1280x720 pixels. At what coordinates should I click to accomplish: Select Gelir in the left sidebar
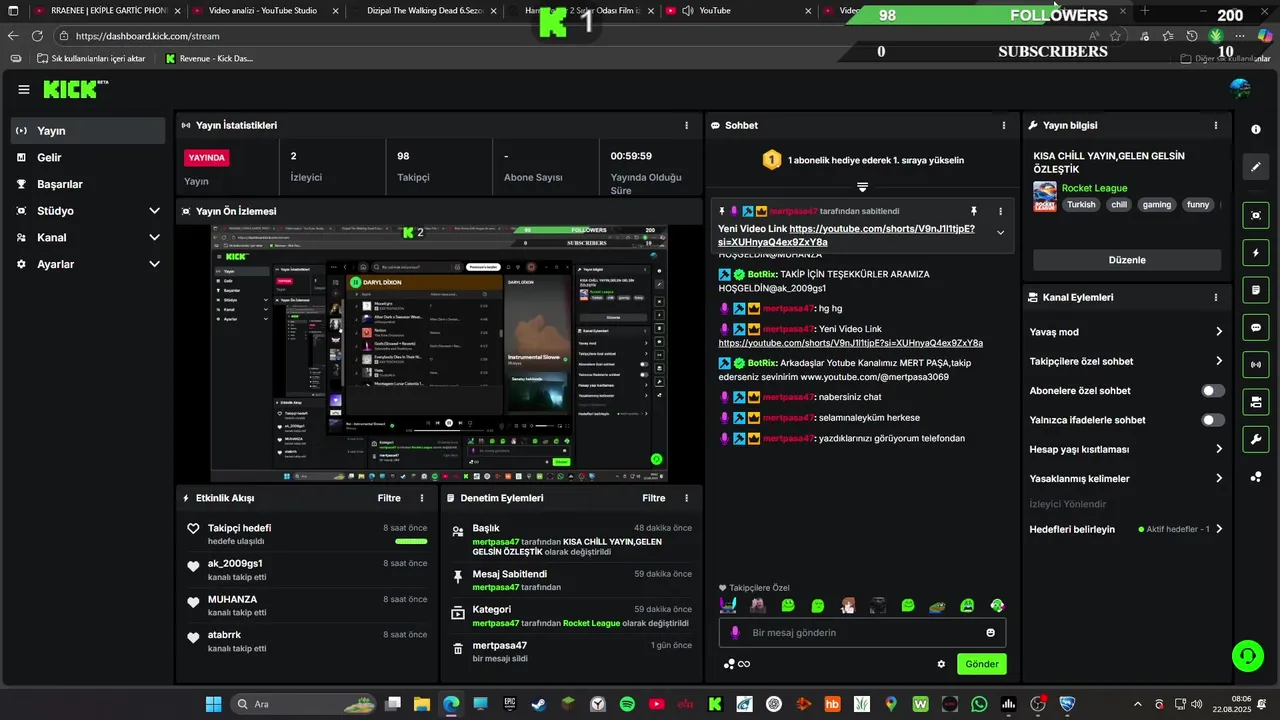tap(88, 158)
